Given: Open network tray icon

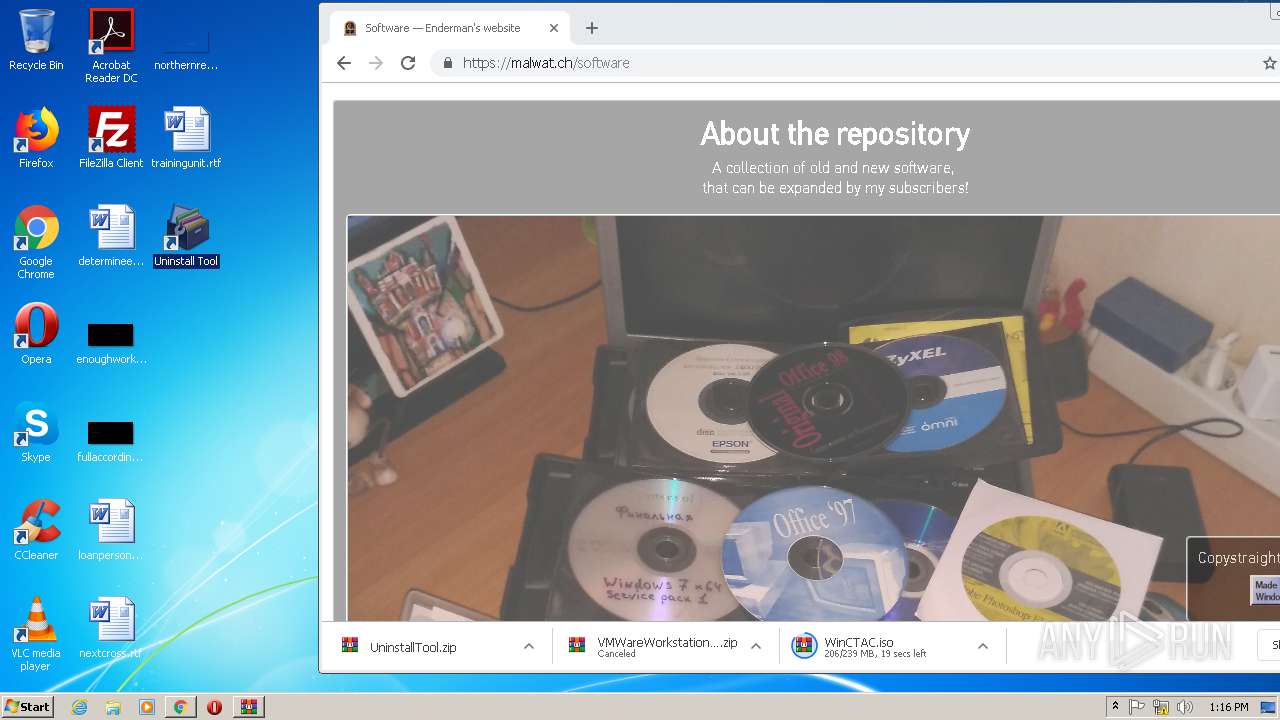Looking at the screenshot, I should tap(1161, 707).
